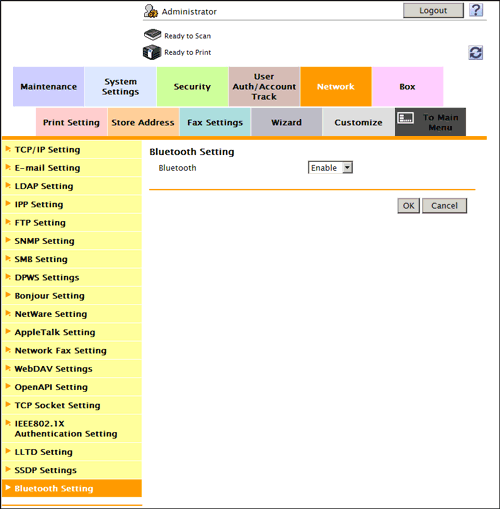Open the Store Address tab
The image size is (500, 509).
[143, 122]
